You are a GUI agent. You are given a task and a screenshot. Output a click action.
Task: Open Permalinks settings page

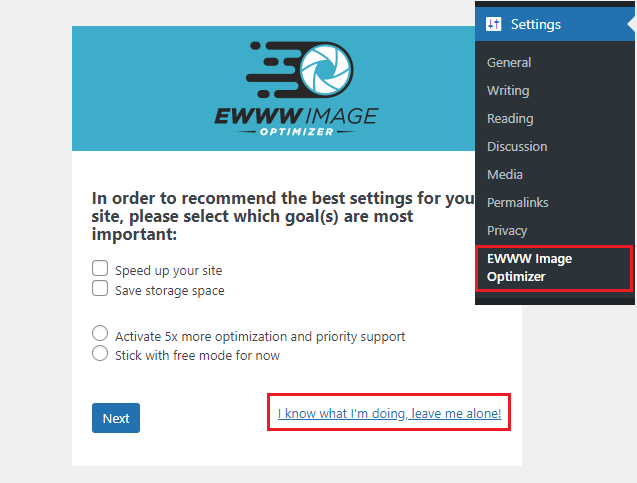518,202
